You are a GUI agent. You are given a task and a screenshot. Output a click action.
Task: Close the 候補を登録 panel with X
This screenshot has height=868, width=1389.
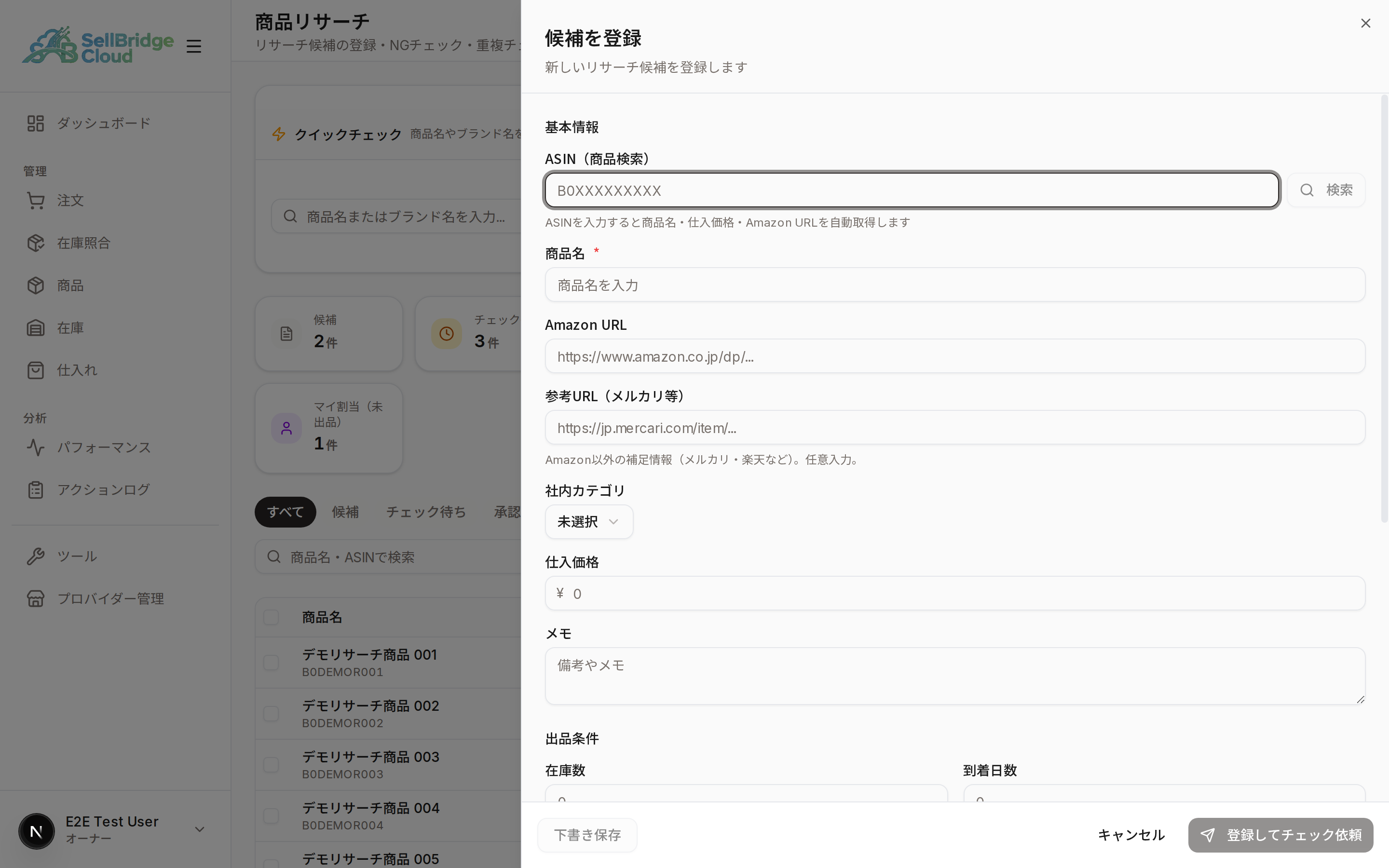tap(1365, 23)
